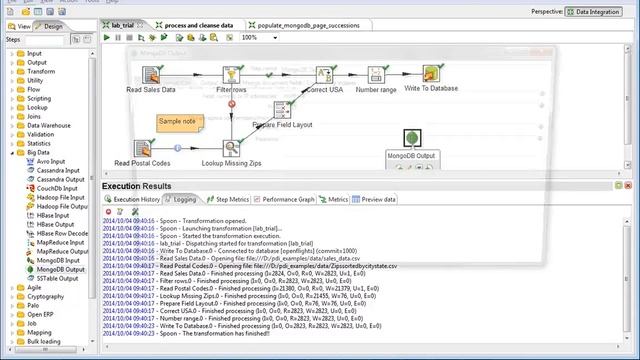Collapse the Big Data folder
Screen dimensions: 640x360
12,153
